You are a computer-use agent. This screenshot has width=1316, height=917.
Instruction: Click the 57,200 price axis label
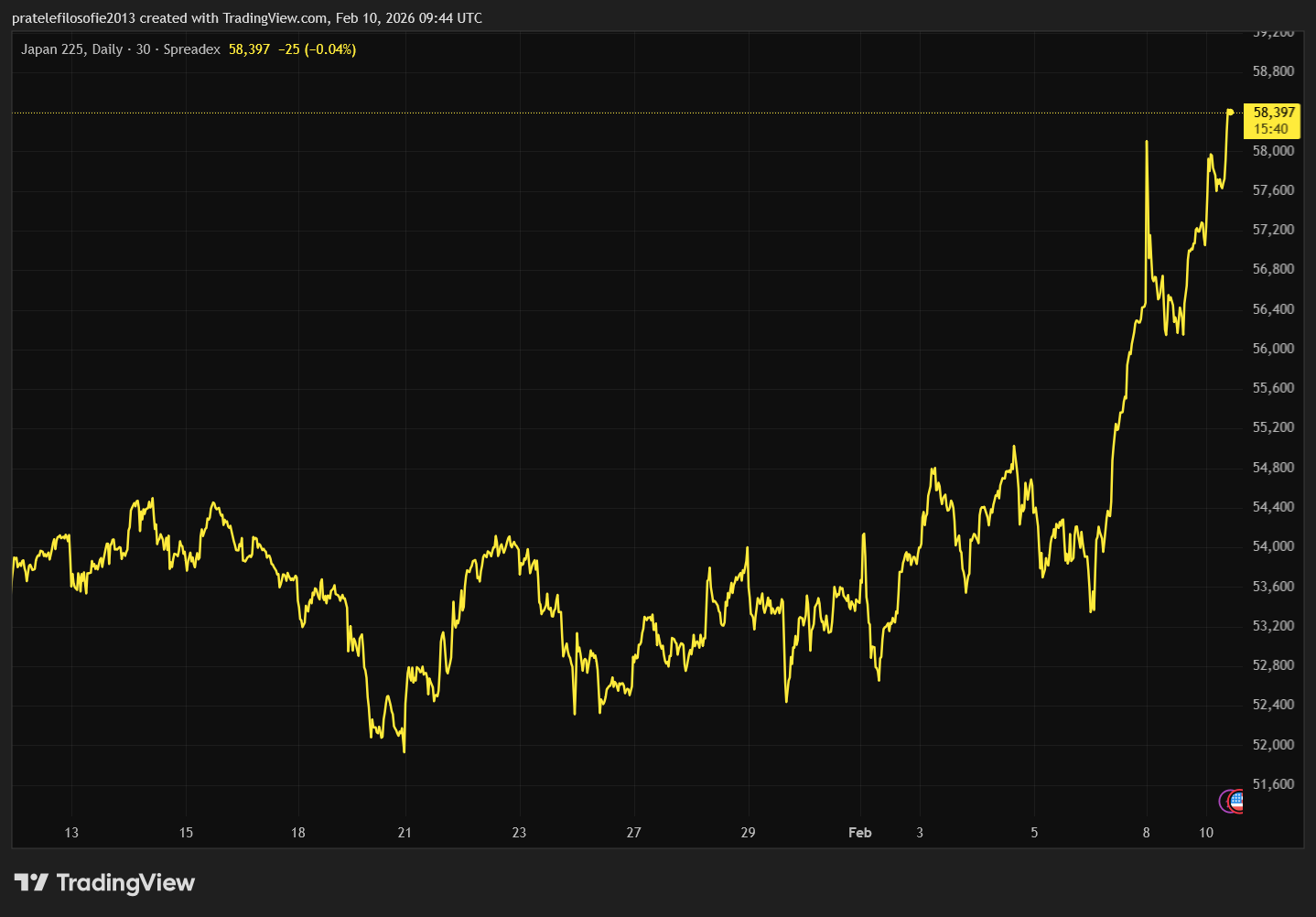(x=1273, y=230)
